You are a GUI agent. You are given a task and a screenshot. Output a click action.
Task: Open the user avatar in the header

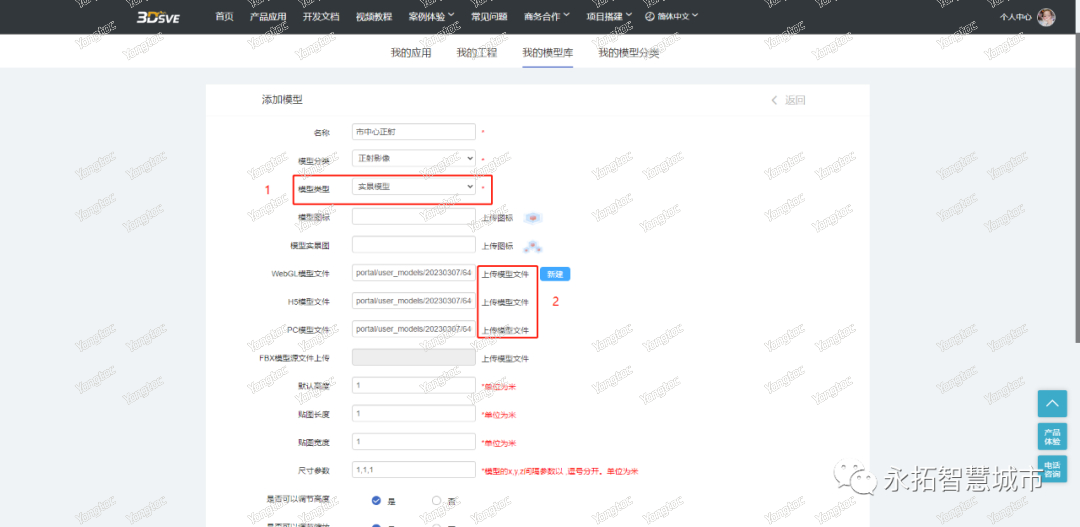tap(1046, 17)
